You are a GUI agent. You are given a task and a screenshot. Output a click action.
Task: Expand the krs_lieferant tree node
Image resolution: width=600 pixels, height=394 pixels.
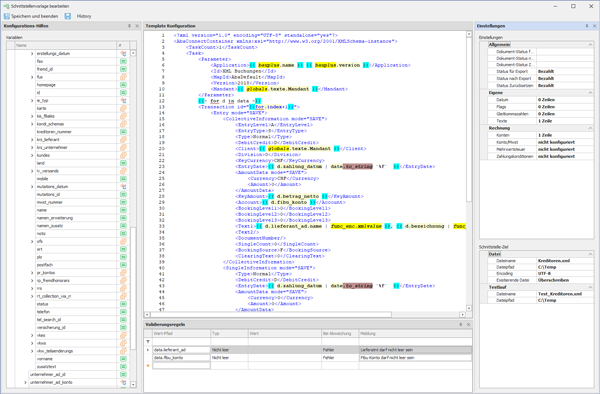(x=32, y=140)
